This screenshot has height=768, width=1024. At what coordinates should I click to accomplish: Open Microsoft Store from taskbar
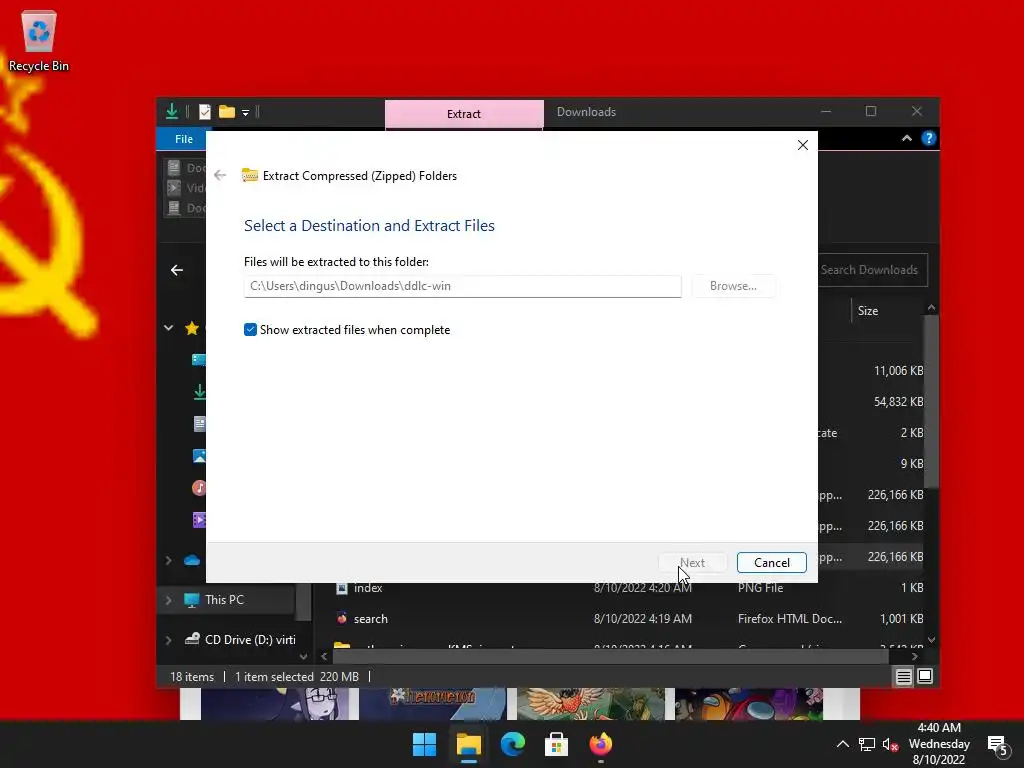(556, 744)
